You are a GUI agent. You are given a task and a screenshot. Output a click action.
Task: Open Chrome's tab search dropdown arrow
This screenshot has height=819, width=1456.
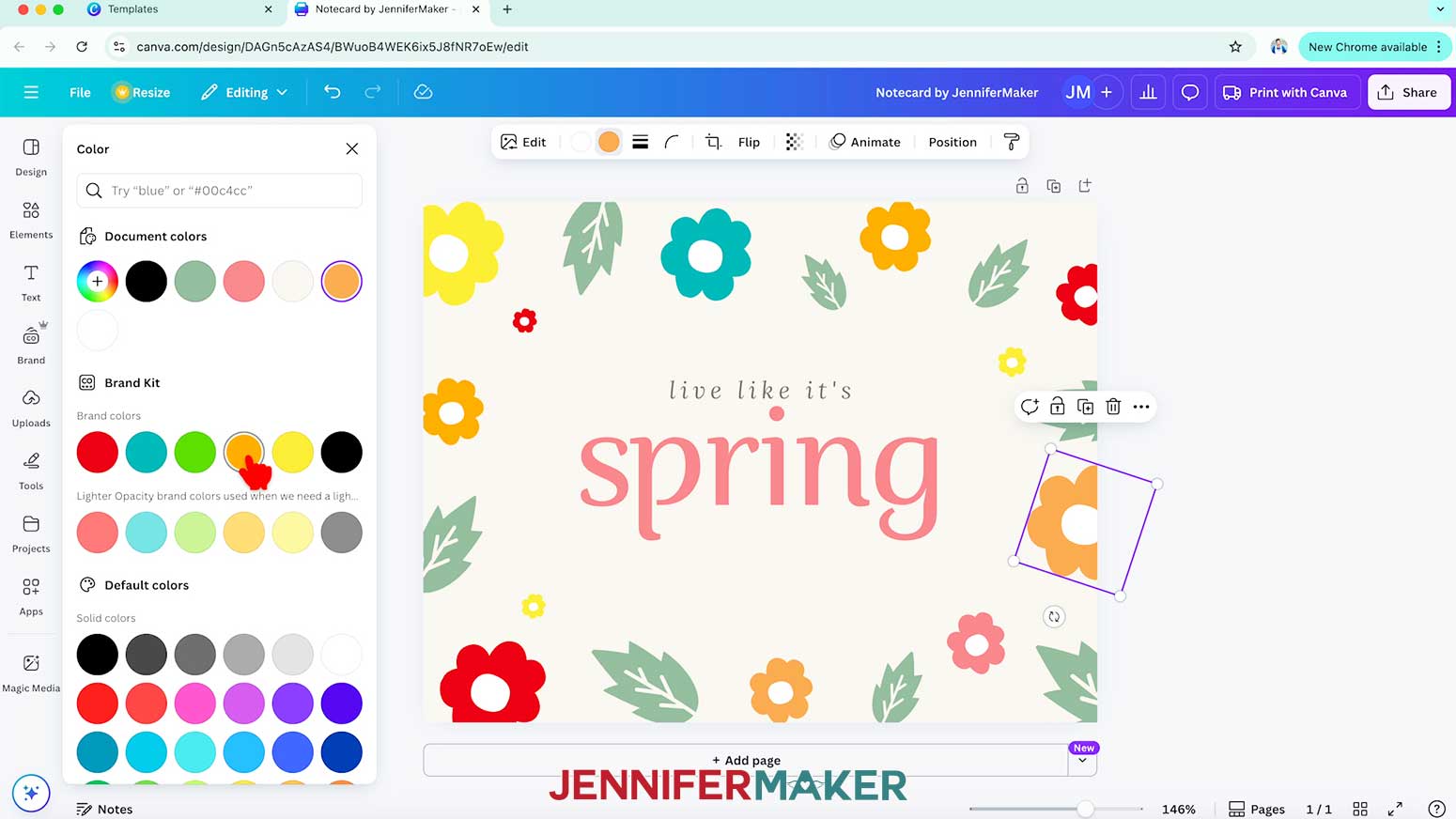tap(1440, 9)
